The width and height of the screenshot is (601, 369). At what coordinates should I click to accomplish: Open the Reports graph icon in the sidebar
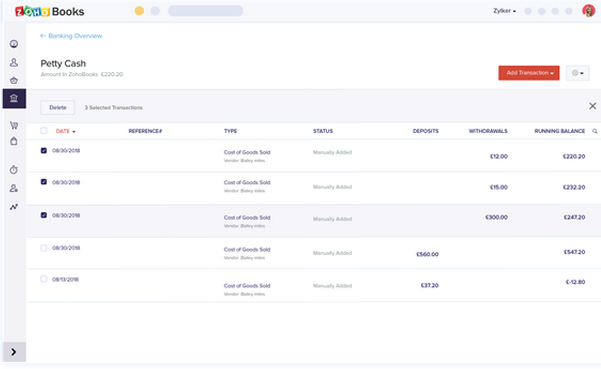pos(14,207)
